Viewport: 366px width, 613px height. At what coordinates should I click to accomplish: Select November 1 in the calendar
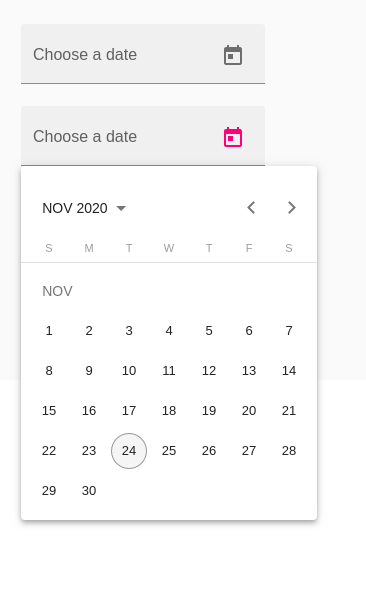(49, 331)
